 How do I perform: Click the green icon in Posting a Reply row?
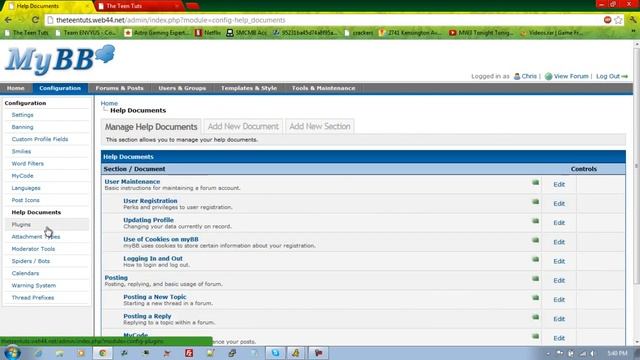coord(536,317)
